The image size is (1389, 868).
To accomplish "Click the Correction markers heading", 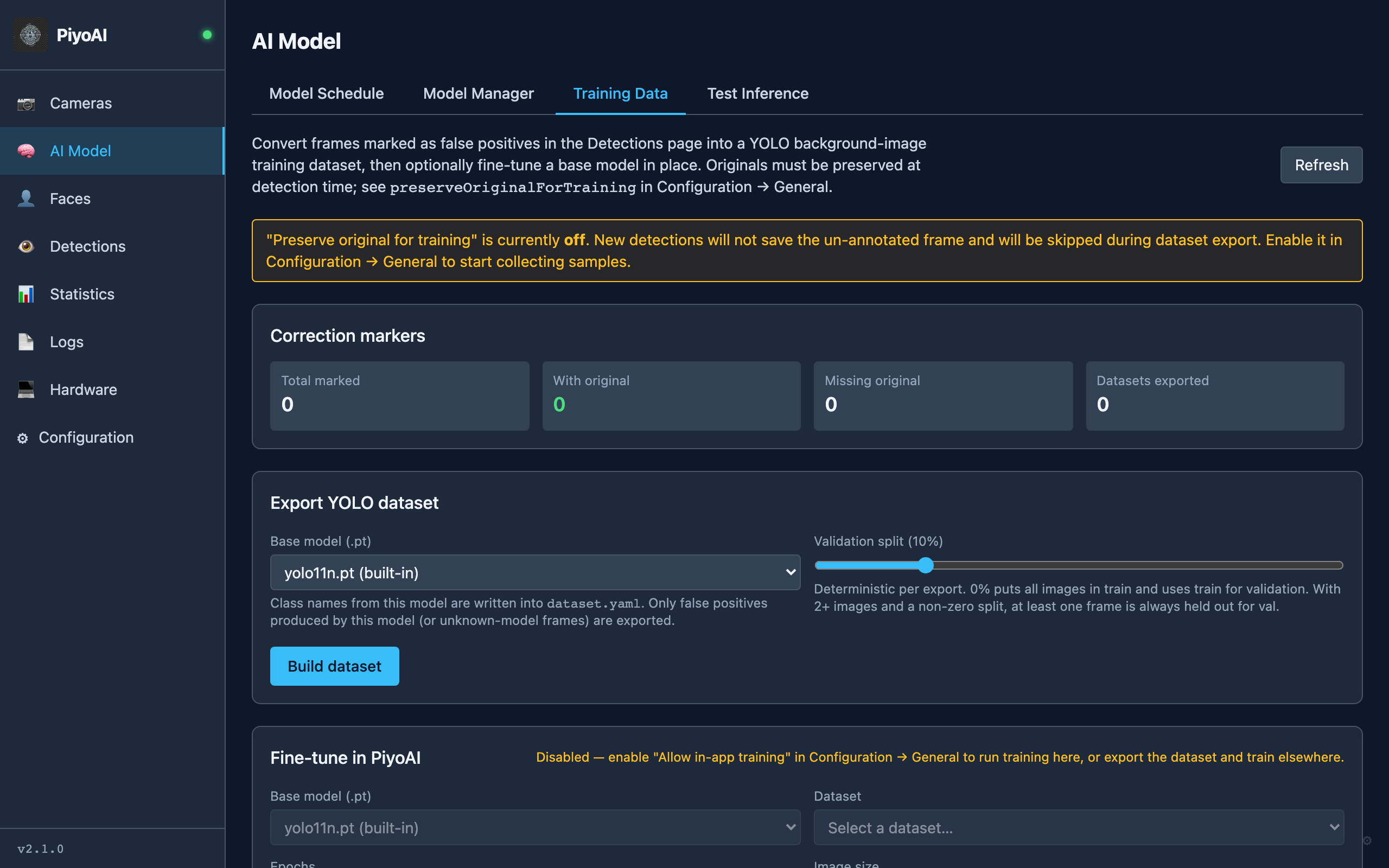I will (347, 336).
